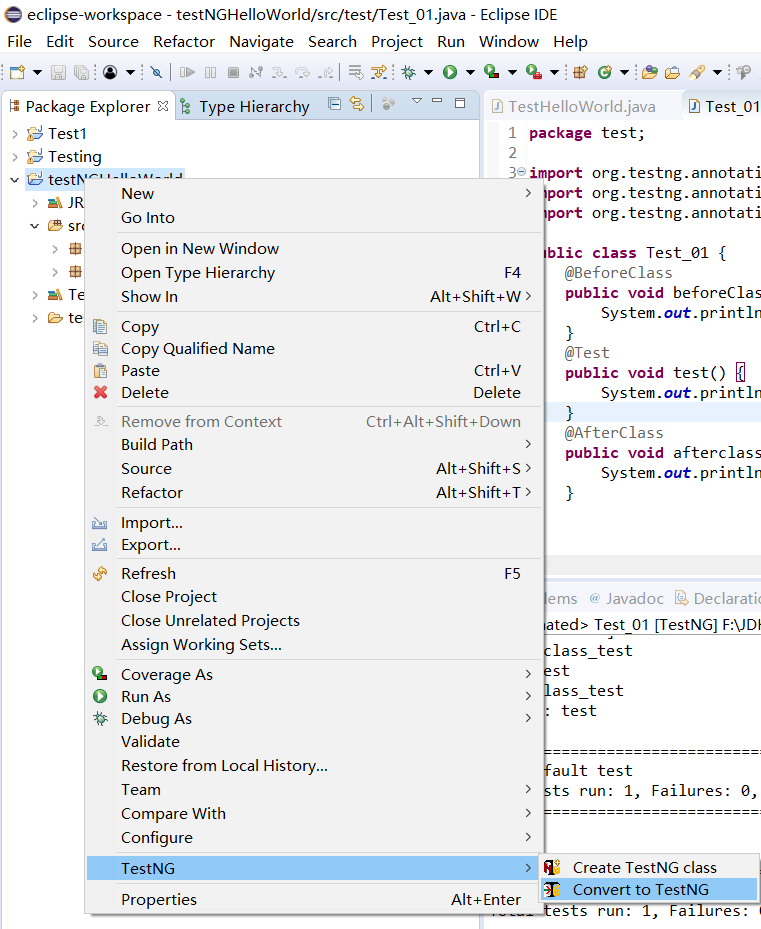Open the File menu
Image resolution: width=761 pixels, height=929 pixels.
[20, 41]
